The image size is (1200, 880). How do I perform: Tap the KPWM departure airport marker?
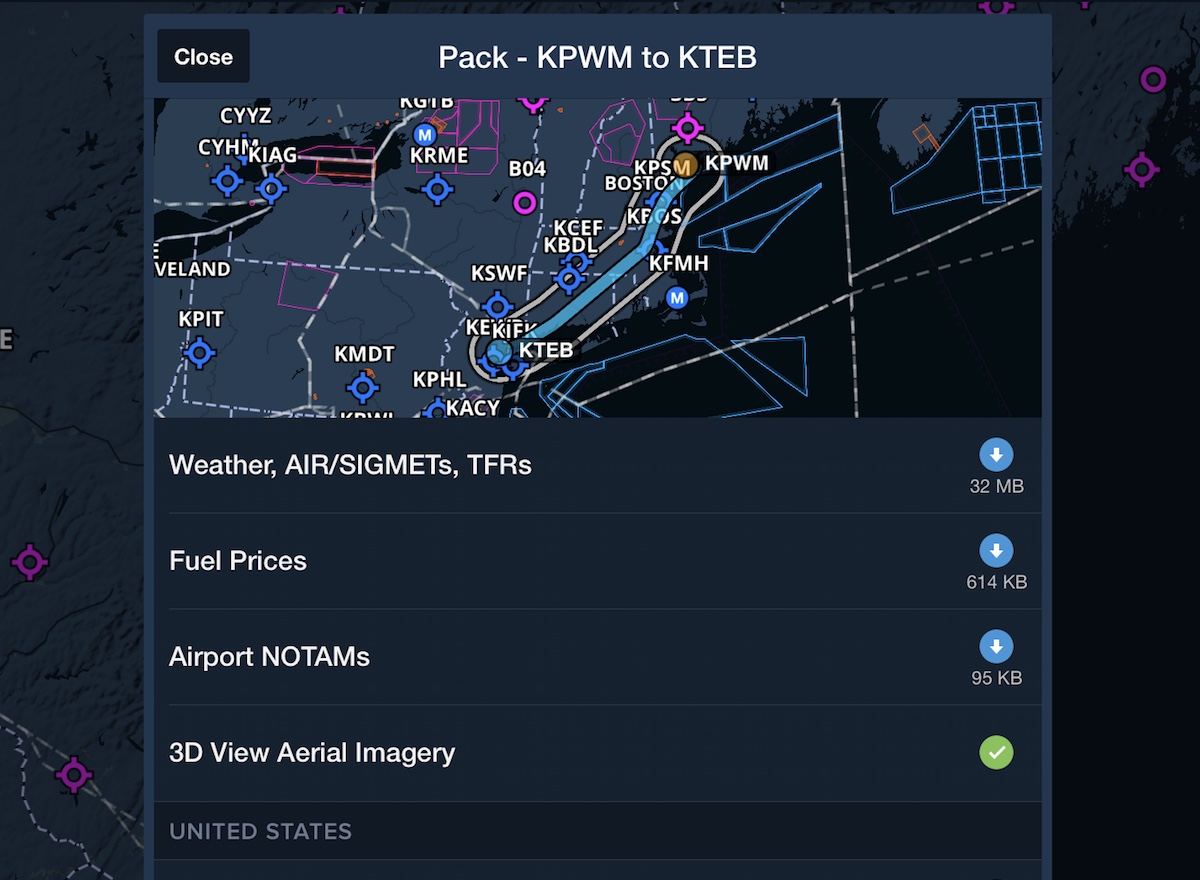(685, 165)
